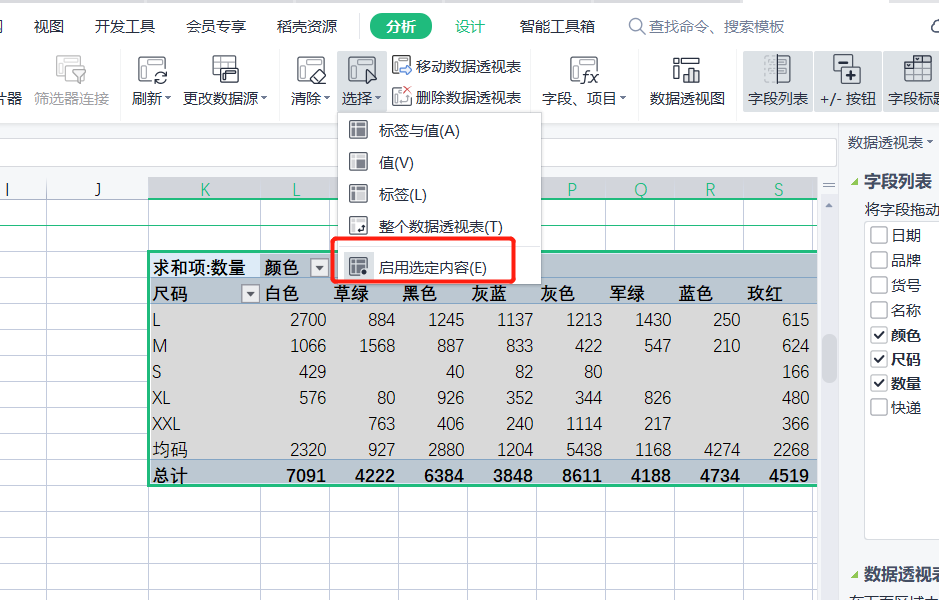Uncheck the 颜色 field checkbox
The height and width of the screenshot is (600, 939).
pos(879,335)
